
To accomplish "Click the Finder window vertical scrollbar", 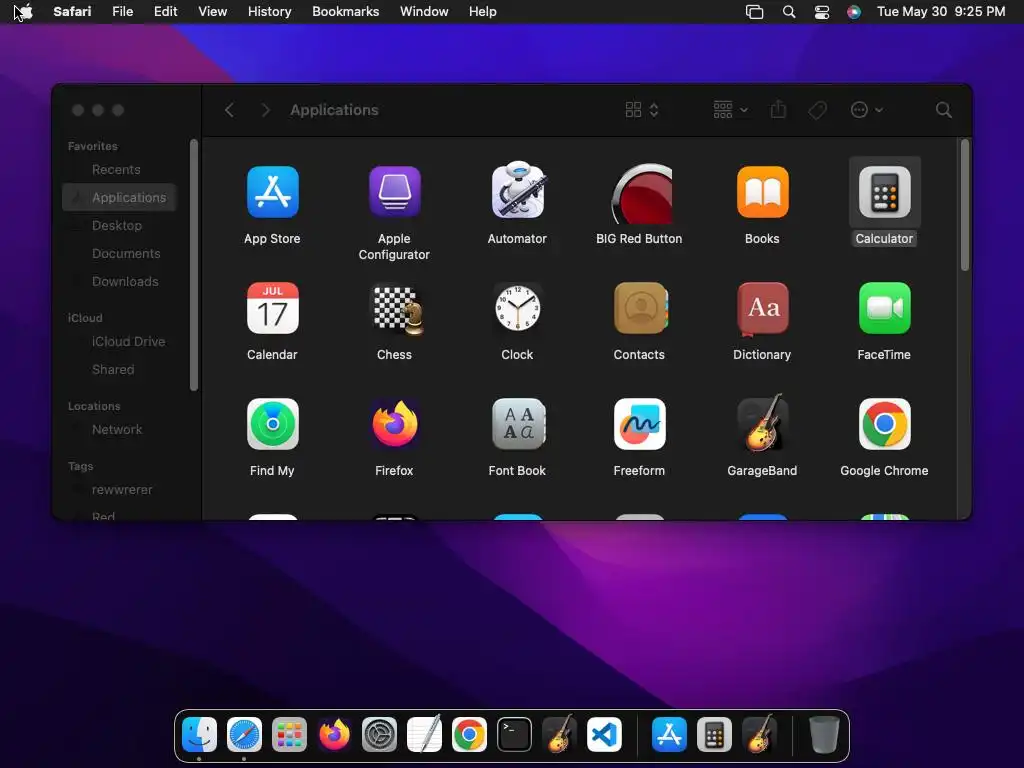I will tap(965, 206).
